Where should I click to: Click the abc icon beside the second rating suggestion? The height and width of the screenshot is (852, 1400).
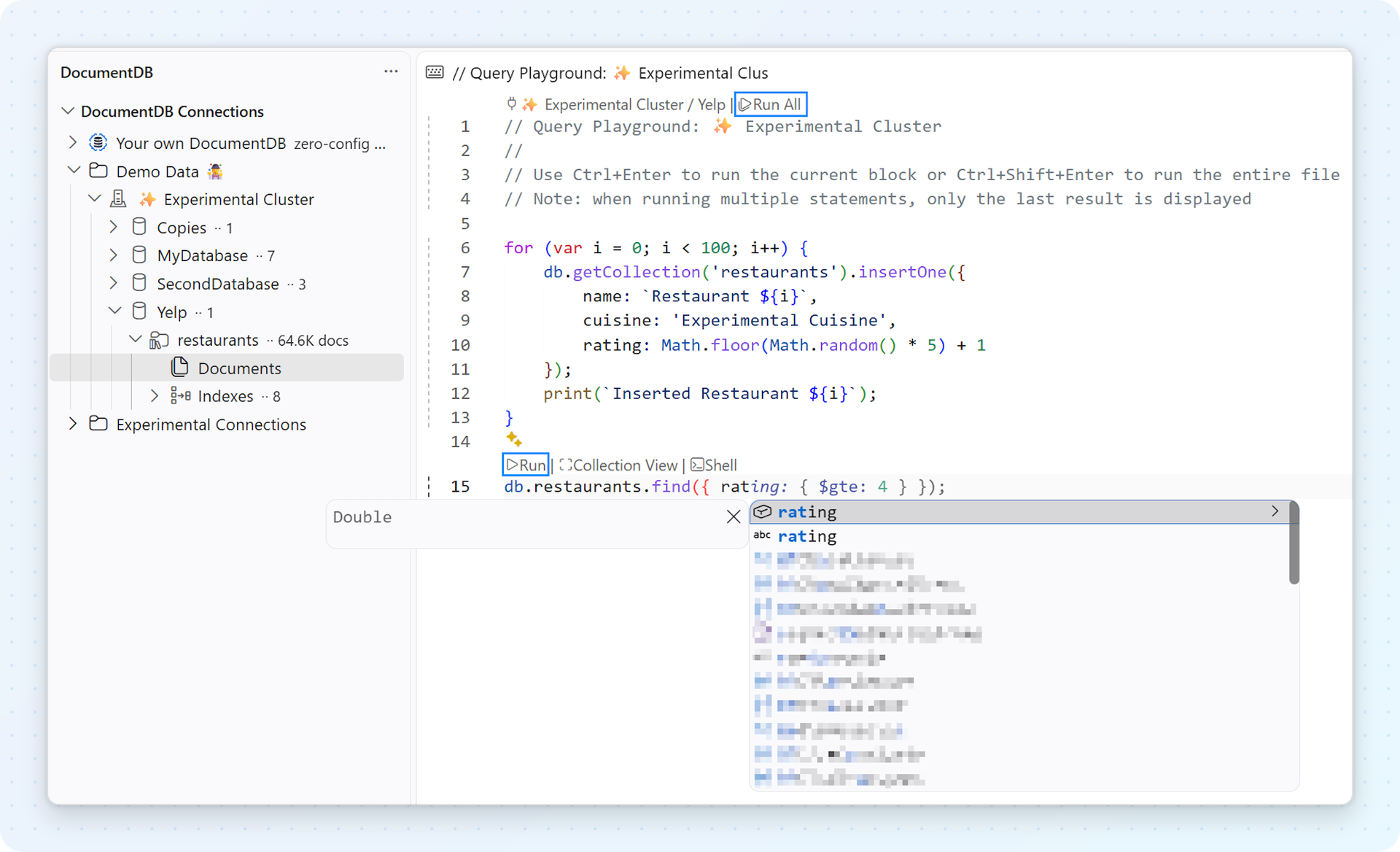pos(763,535)
